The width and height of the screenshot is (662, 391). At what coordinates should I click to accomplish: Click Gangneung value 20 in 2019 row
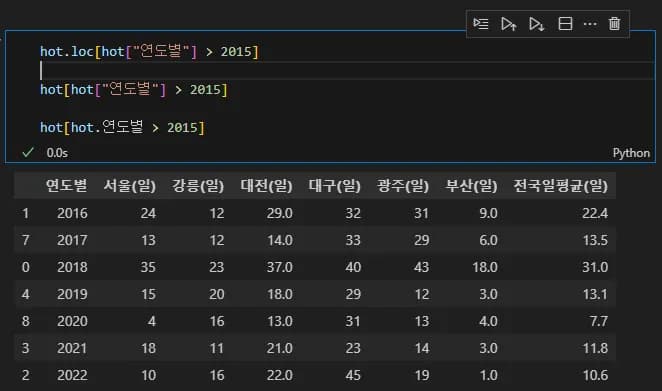pyautogui.click(x=217, y=294)
